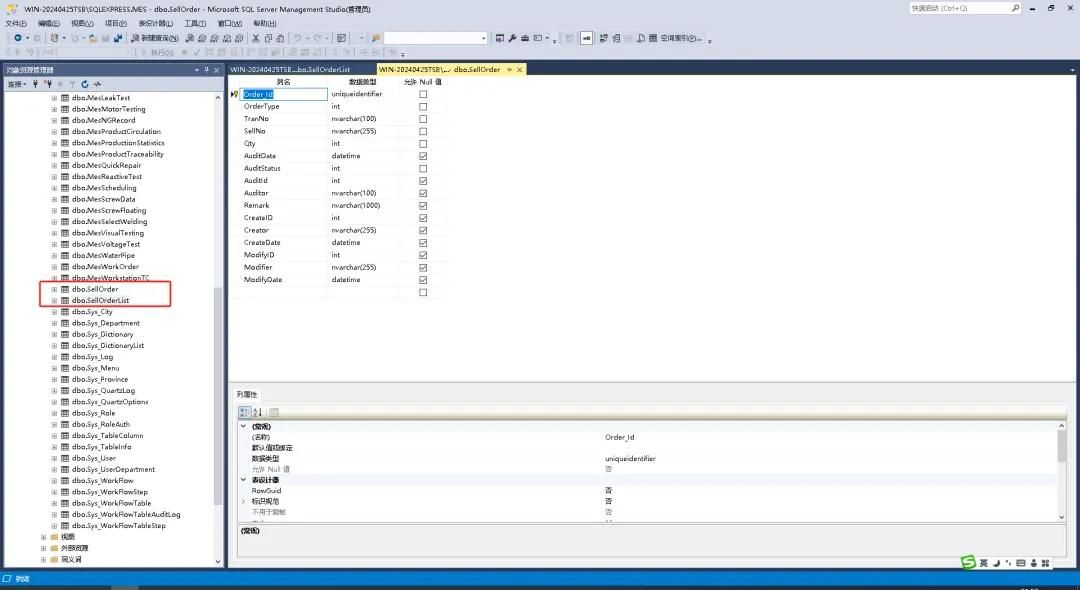This screenshot has width=1080, height=590.
Task: Select the dbo.Sys_Dictionary table
Action: pos(103,335)
